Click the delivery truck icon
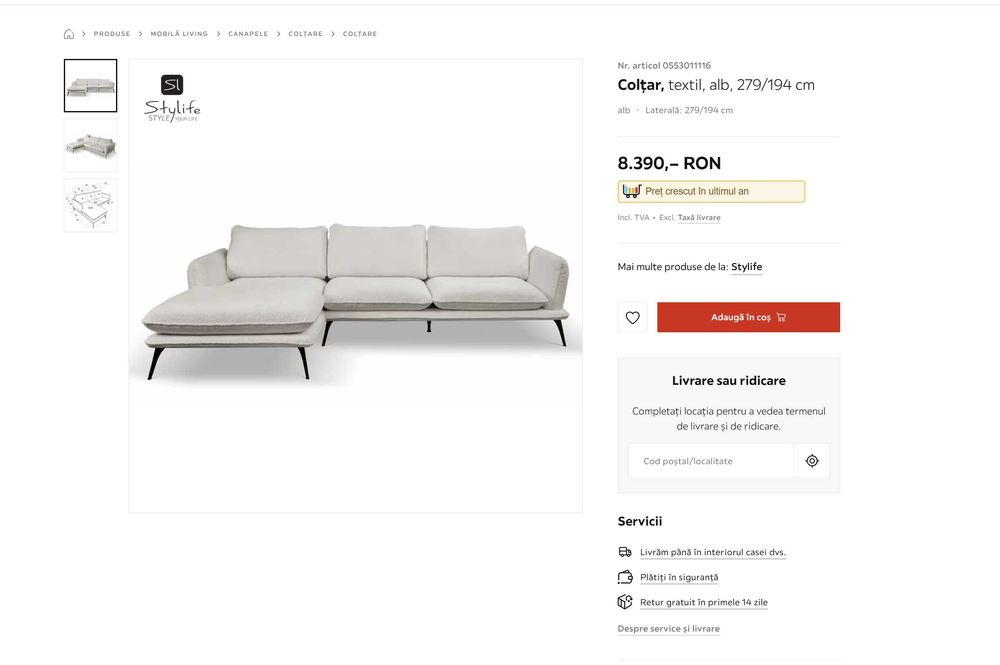This screenshot has width=1000, height=665. pos(625,552)
